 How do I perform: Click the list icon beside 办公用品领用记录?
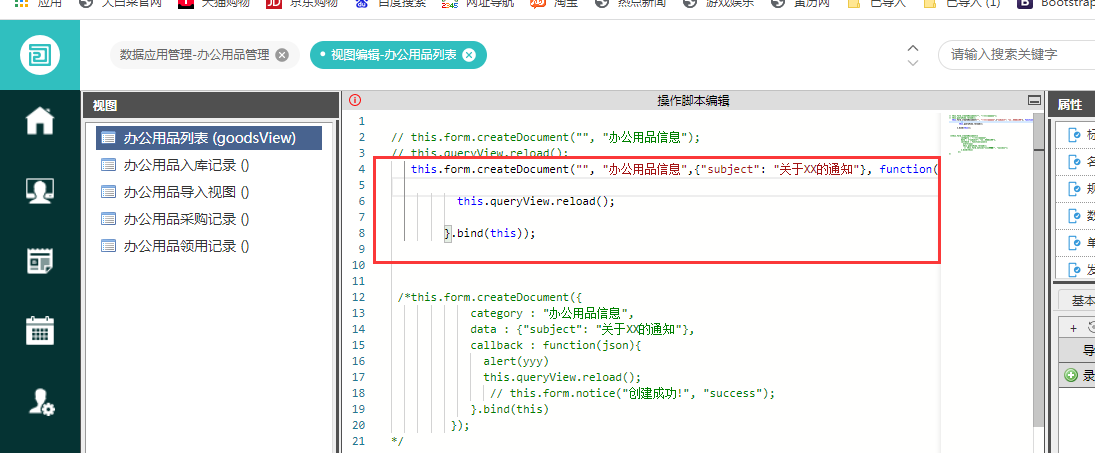tap(108, 246)
